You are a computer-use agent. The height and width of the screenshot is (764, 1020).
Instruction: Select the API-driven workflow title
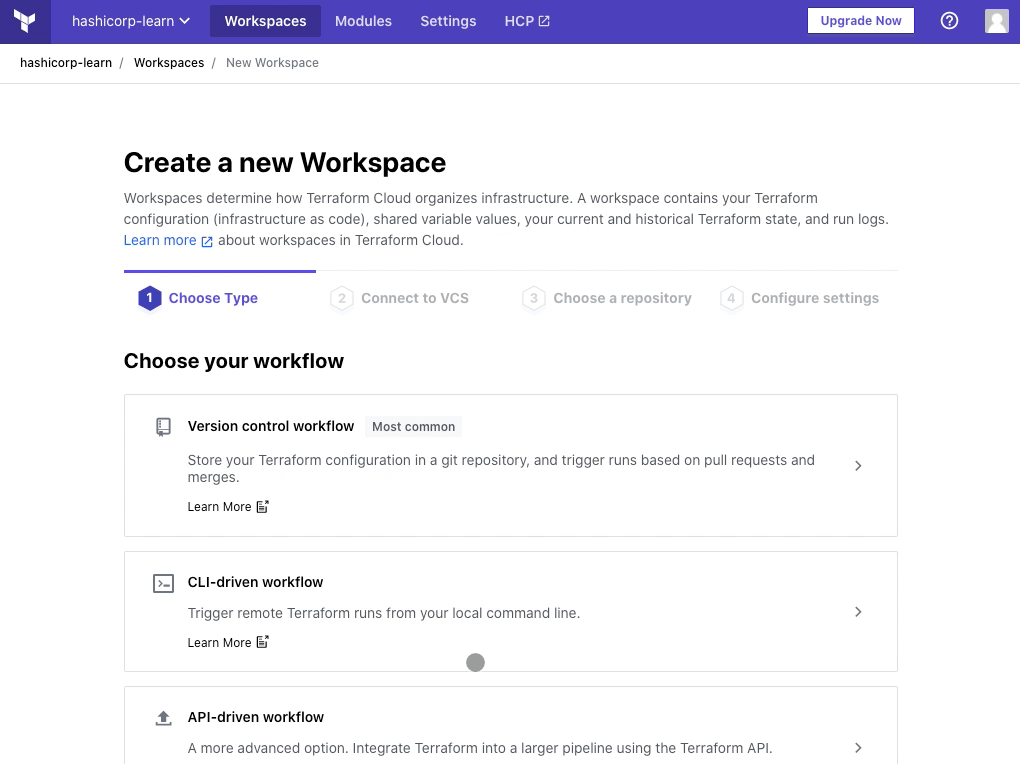[x=256, y=717]
